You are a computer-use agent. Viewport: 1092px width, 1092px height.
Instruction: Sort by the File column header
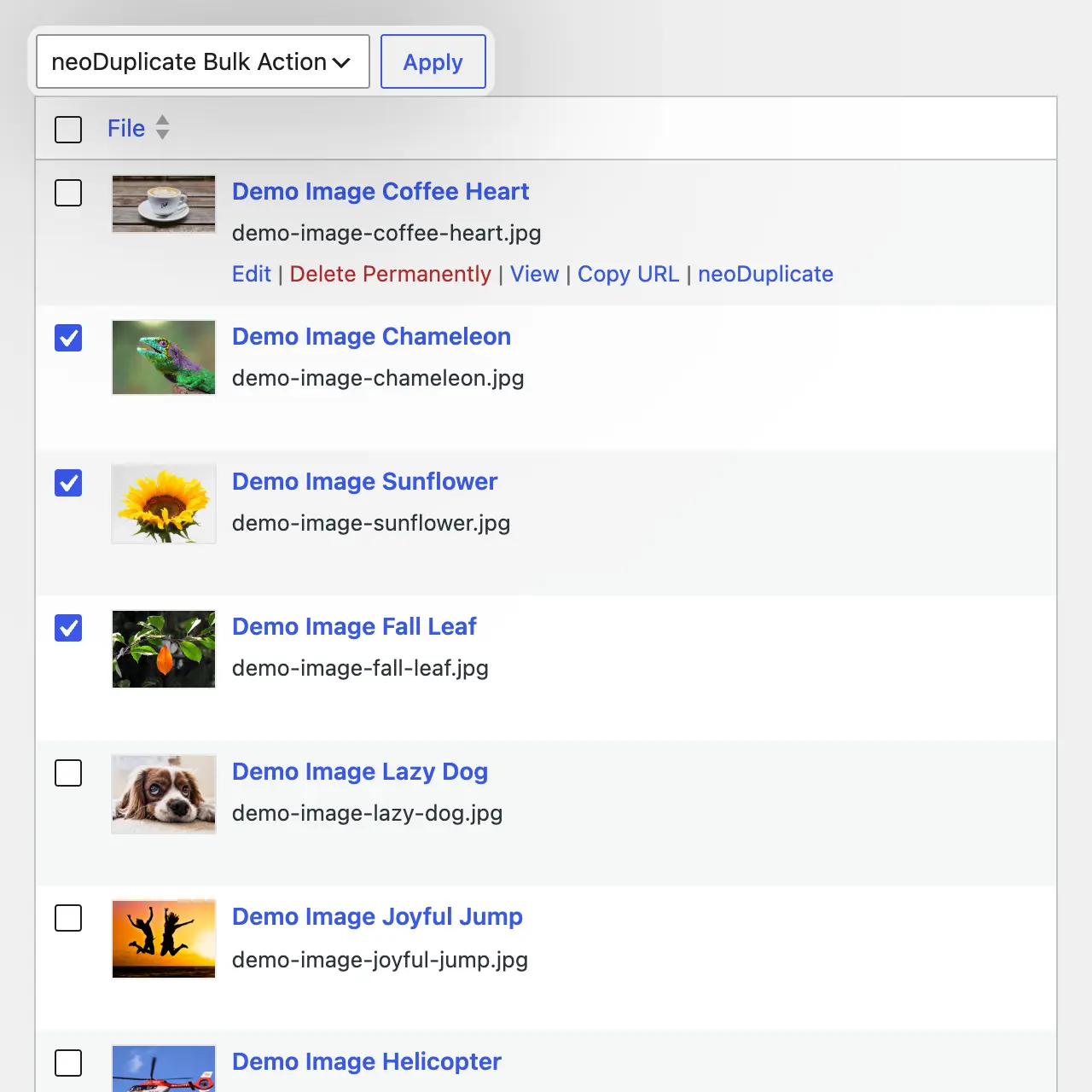click(126, 129)
